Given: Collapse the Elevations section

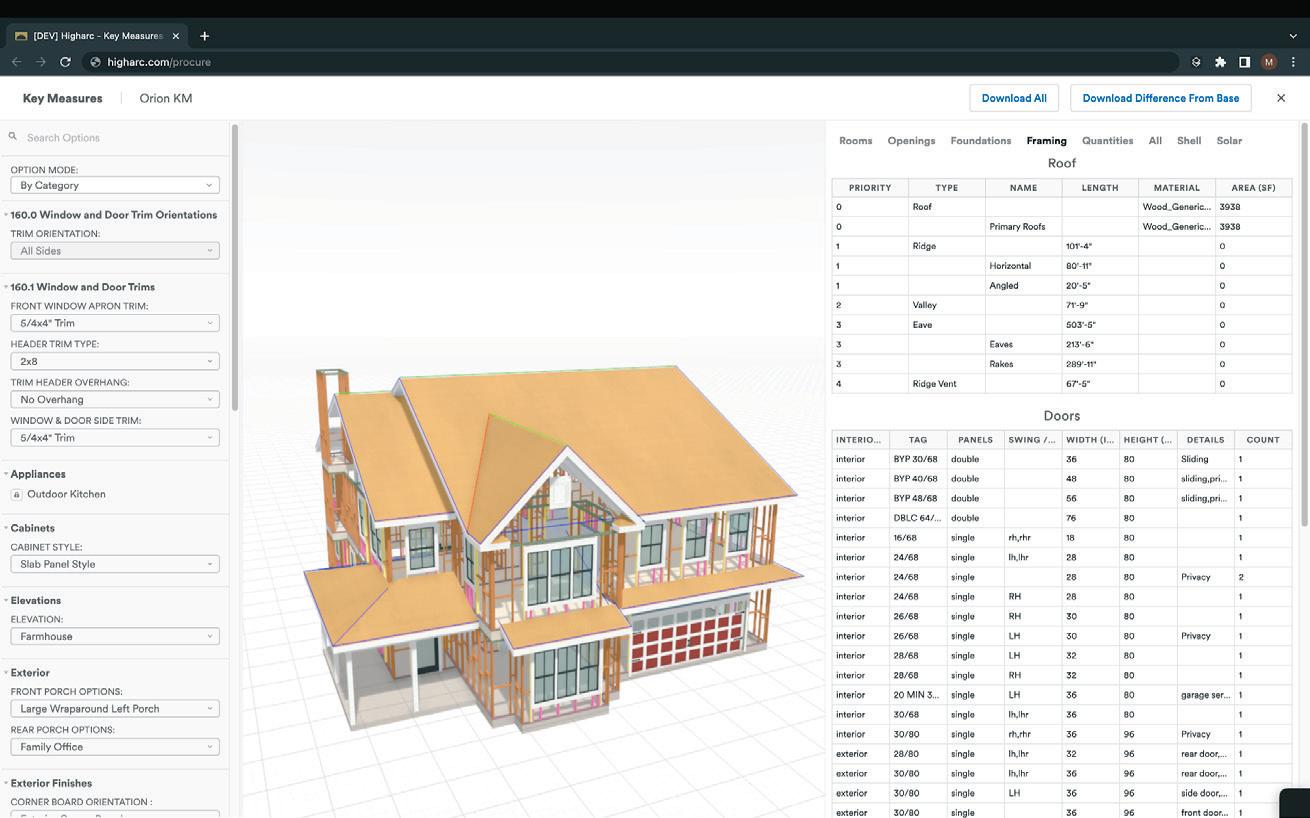Looking at the screenshot, I should (x=6, y=600).
